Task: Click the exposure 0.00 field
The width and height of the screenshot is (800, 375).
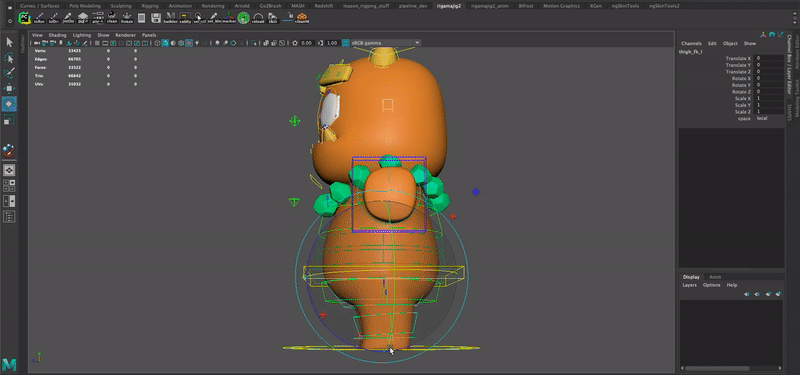Action: [306, 43]
